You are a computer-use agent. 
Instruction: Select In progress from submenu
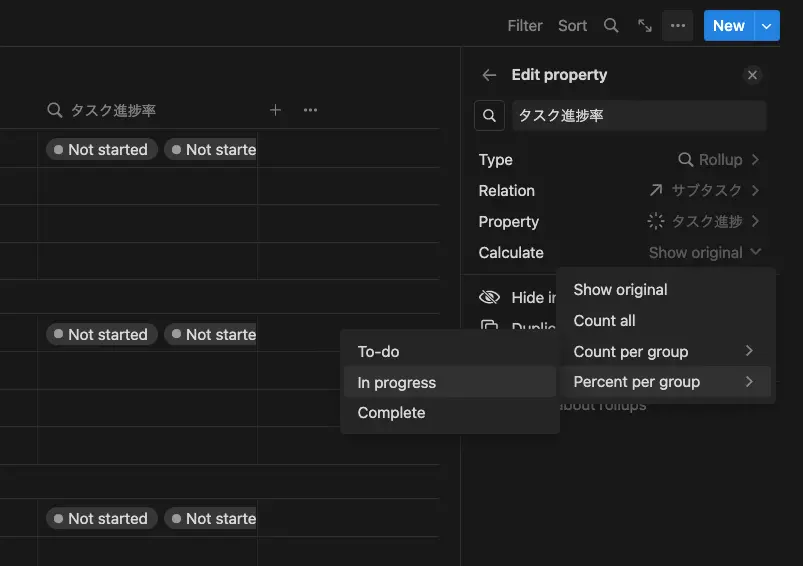[397, 382]
